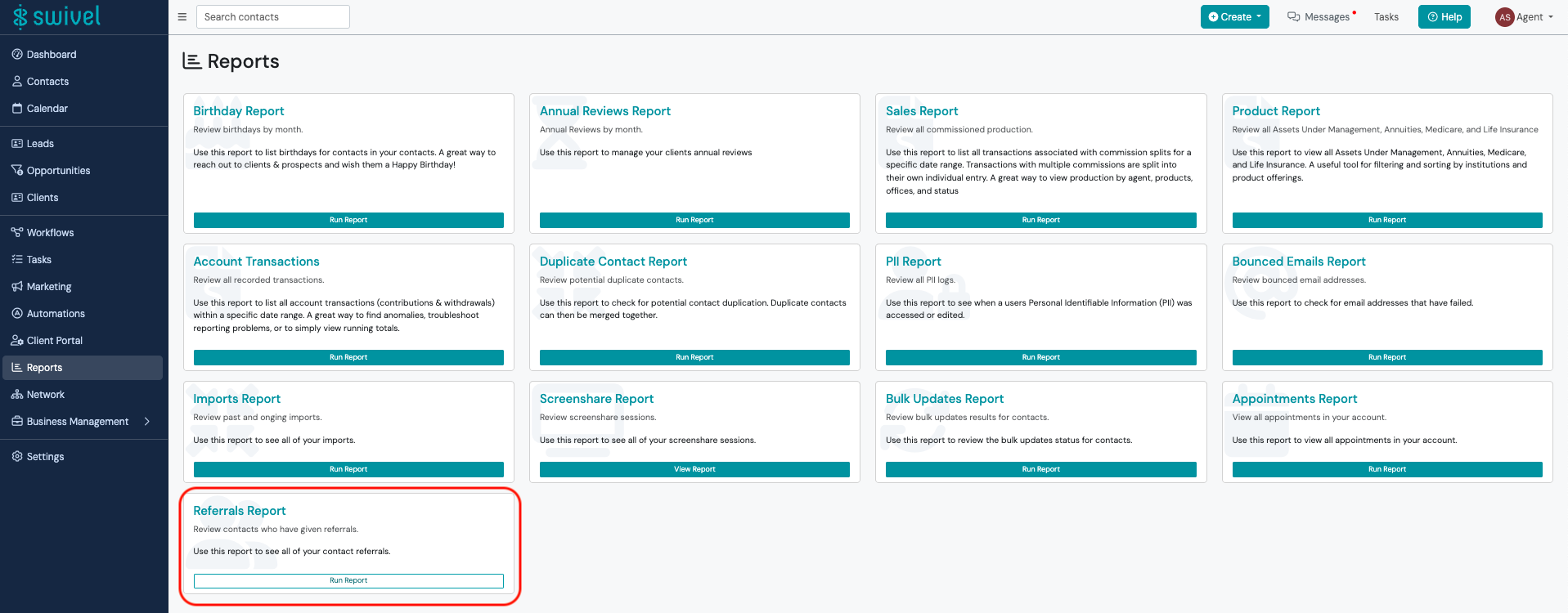
Task: Open the Dashboard icon in sidebar
Action: pos(17,55)
